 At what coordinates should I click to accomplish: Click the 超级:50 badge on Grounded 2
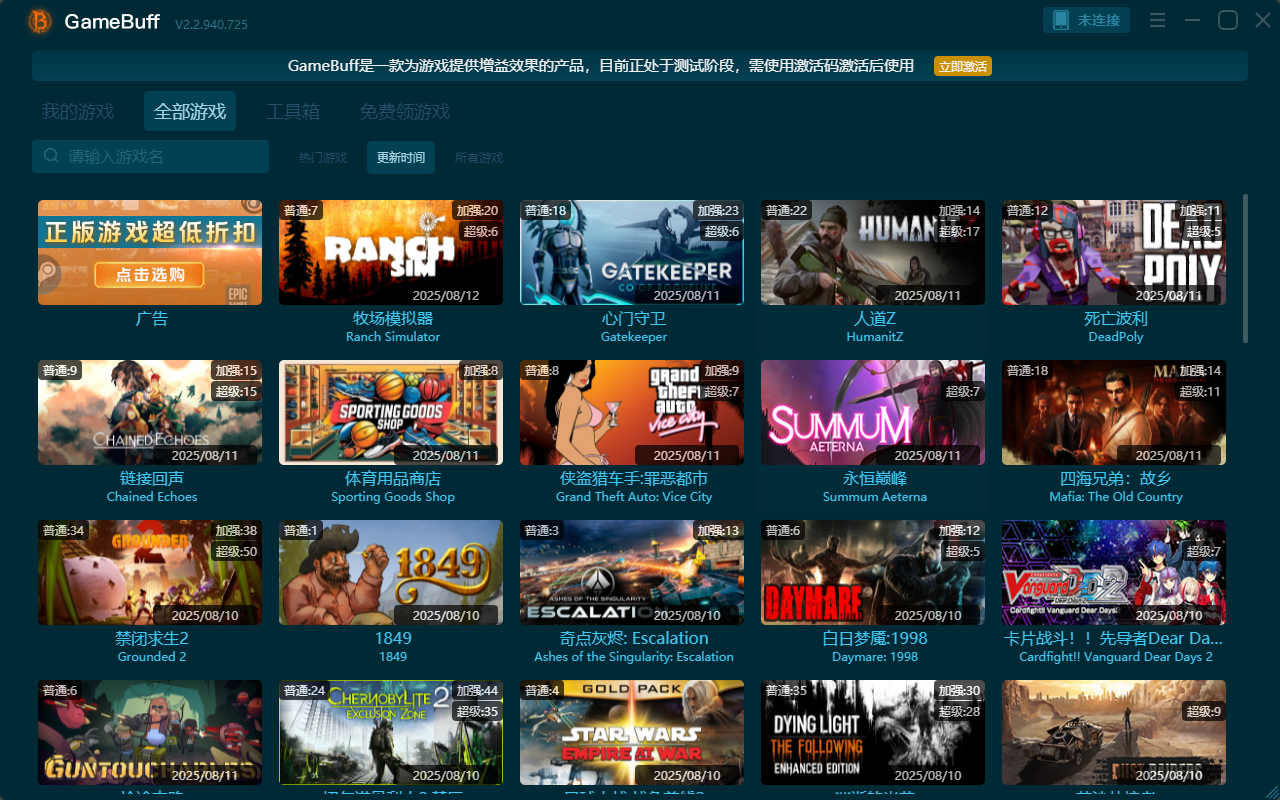236,551
